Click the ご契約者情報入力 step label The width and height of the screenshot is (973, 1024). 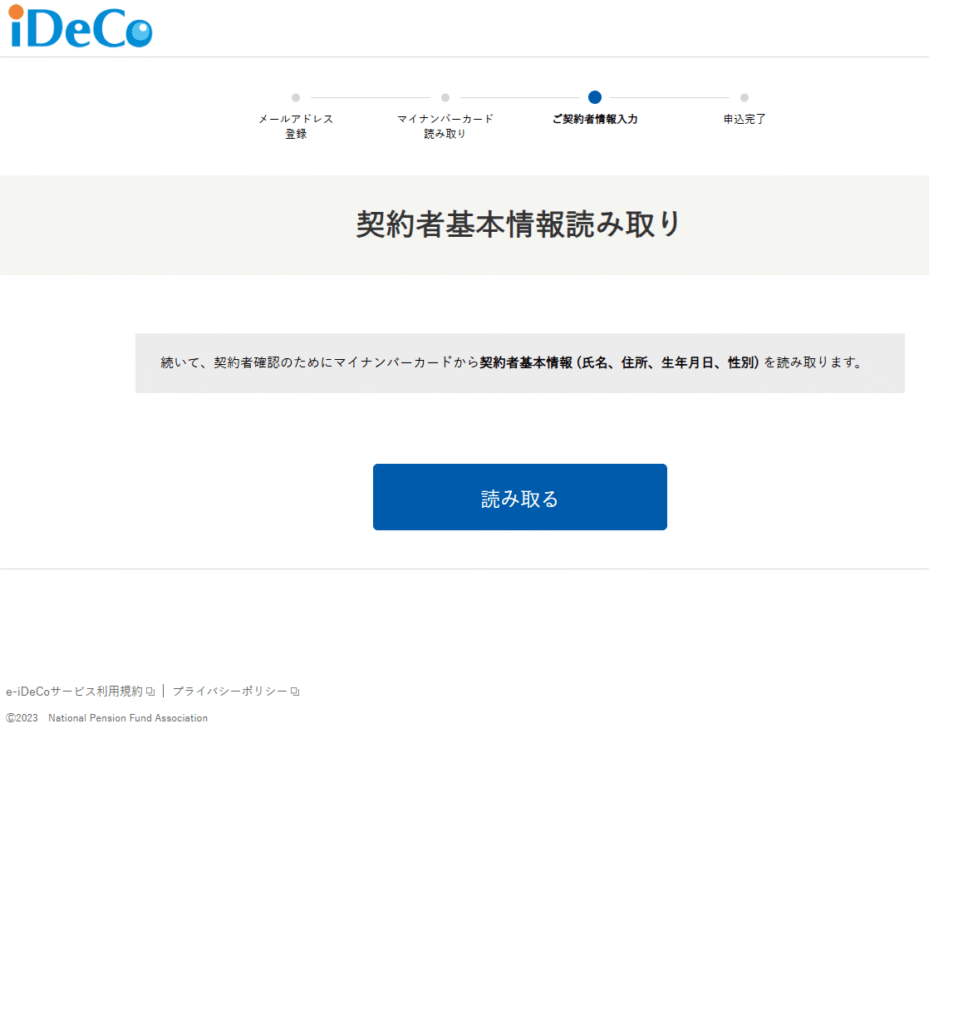[595, 119]
